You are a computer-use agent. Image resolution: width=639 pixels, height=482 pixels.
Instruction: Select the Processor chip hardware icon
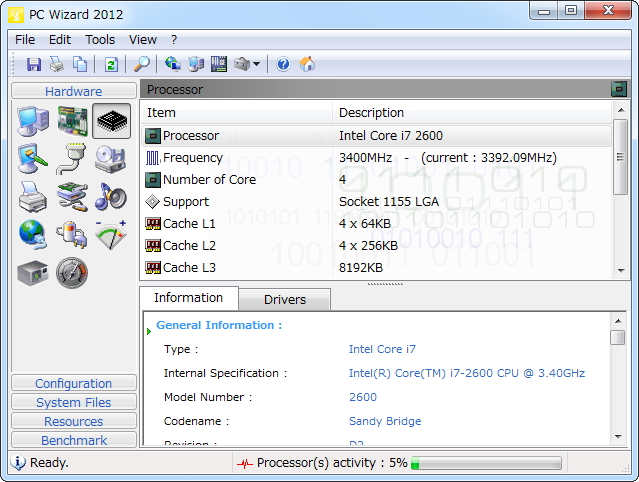click(112, 121)
